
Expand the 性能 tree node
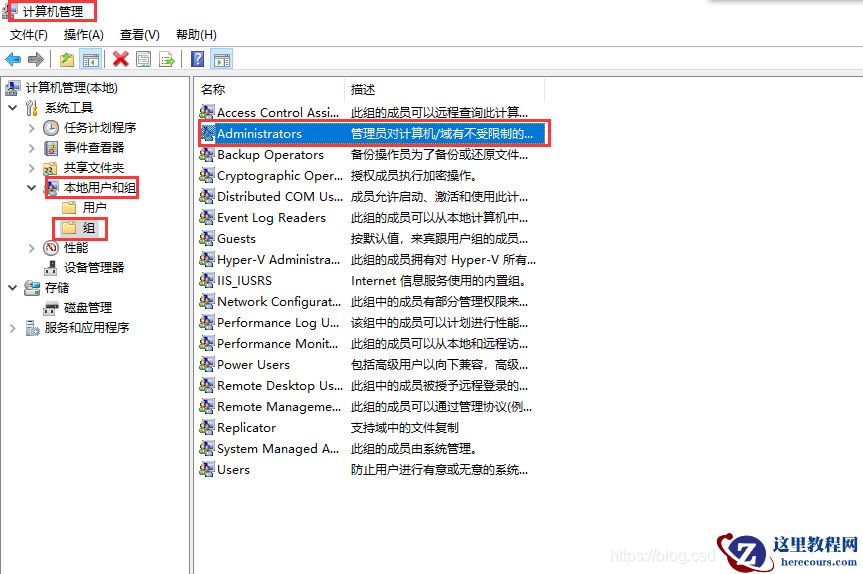coord(31,248)
